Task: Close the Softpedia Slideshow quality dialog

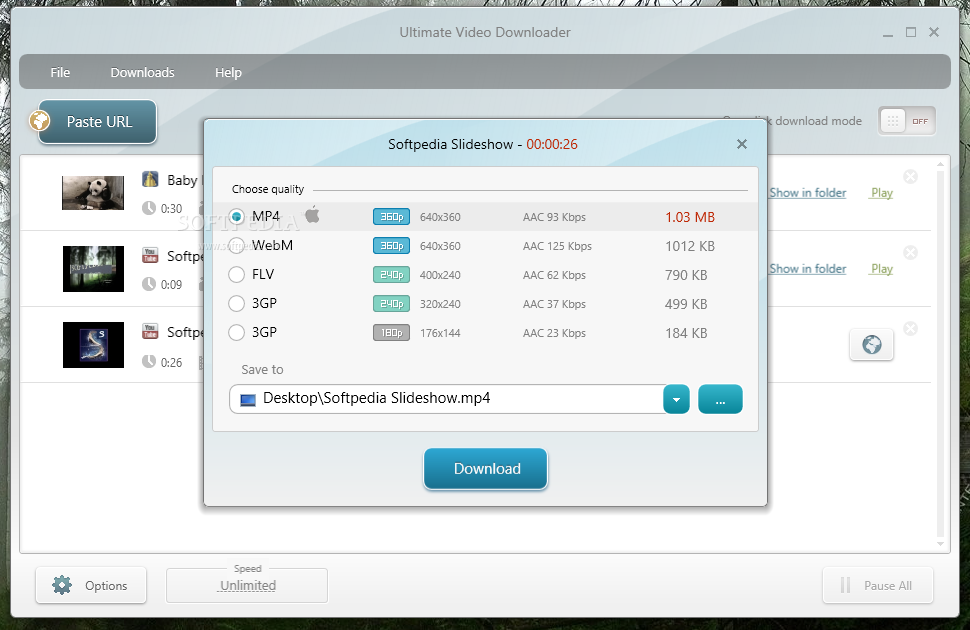Action: [x=742, y=144]
